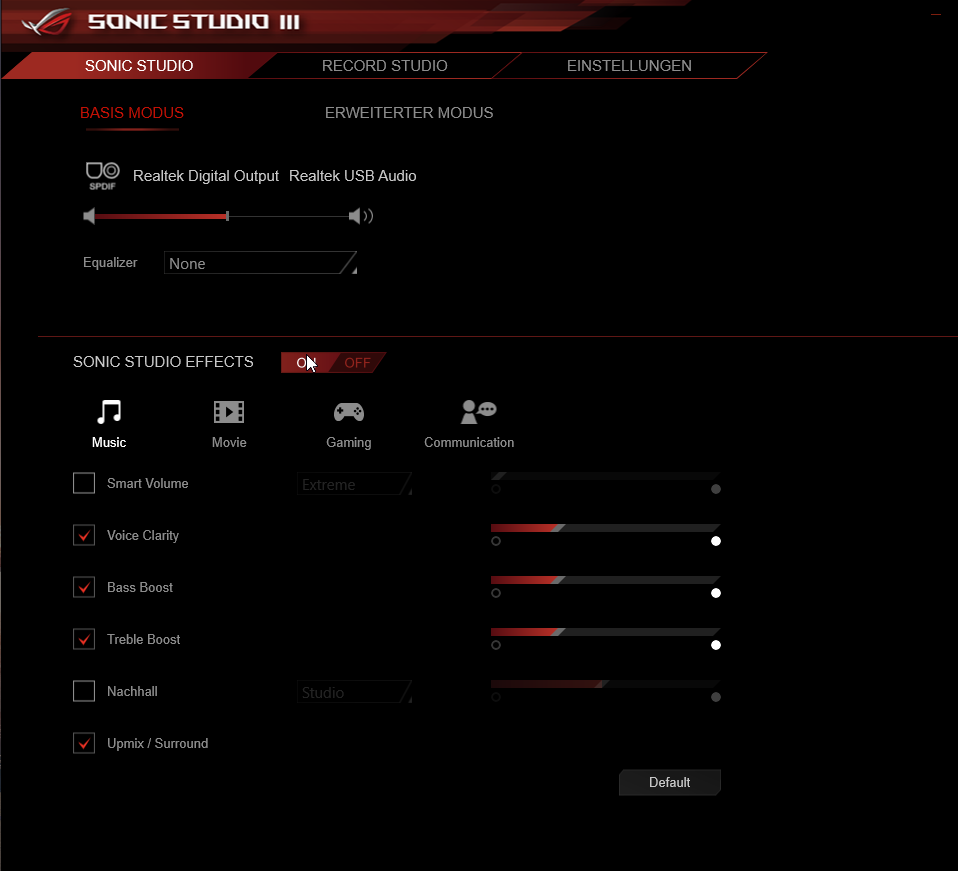Screen dimensions: 958x871
Task: Click the Nachhall level slider bar
Action: (605, 683)
